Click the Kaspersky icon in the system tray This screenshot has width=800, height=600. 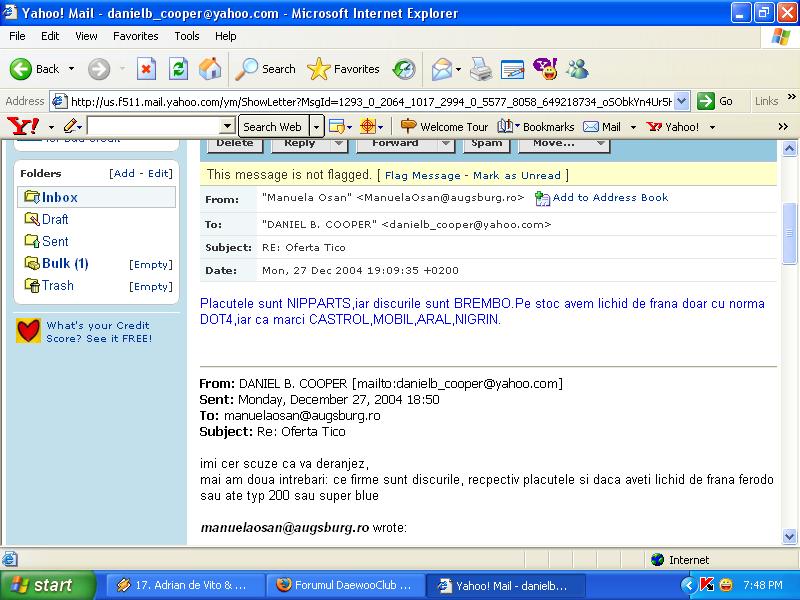(x=707, y=584)
